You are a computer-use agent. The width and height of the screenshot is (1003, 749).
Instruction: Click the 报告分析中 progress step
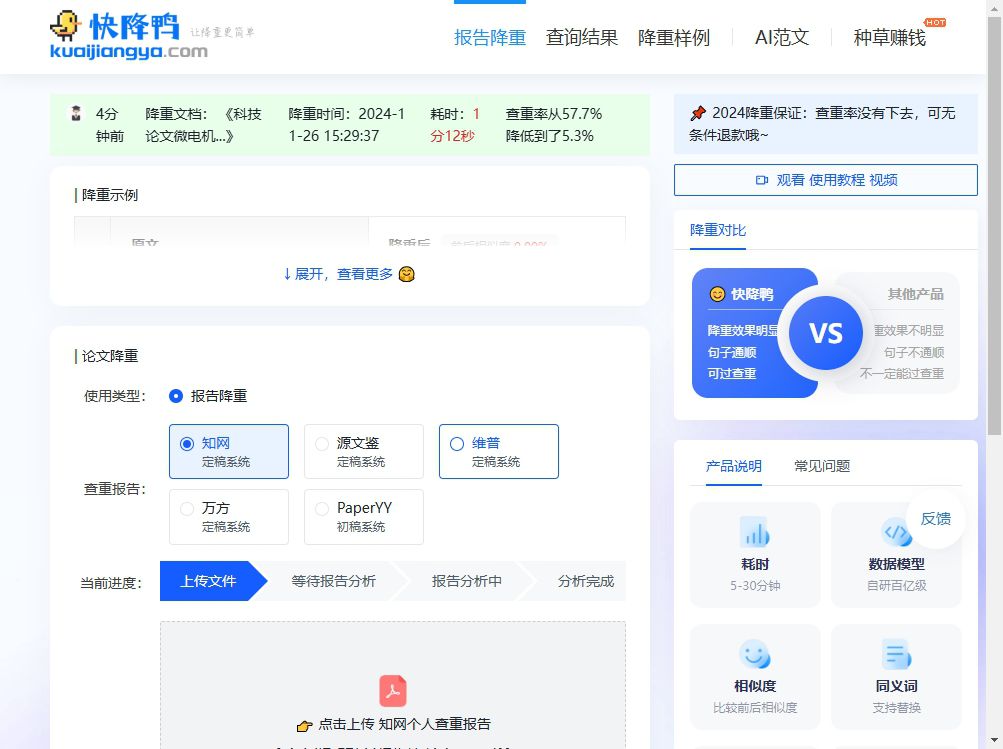[x=466, y=581]
